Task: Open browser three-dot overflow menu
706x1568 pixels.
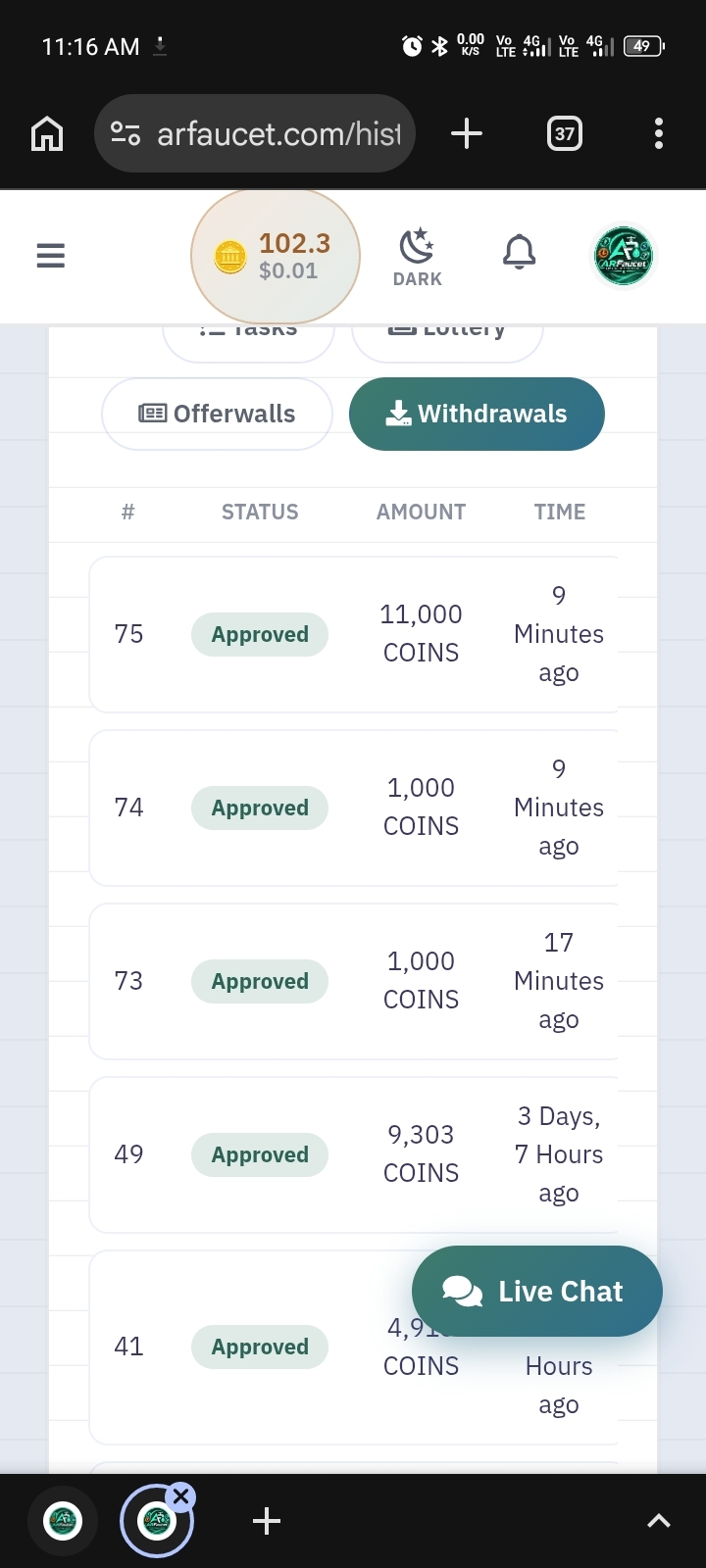Action: pos(659,133)
